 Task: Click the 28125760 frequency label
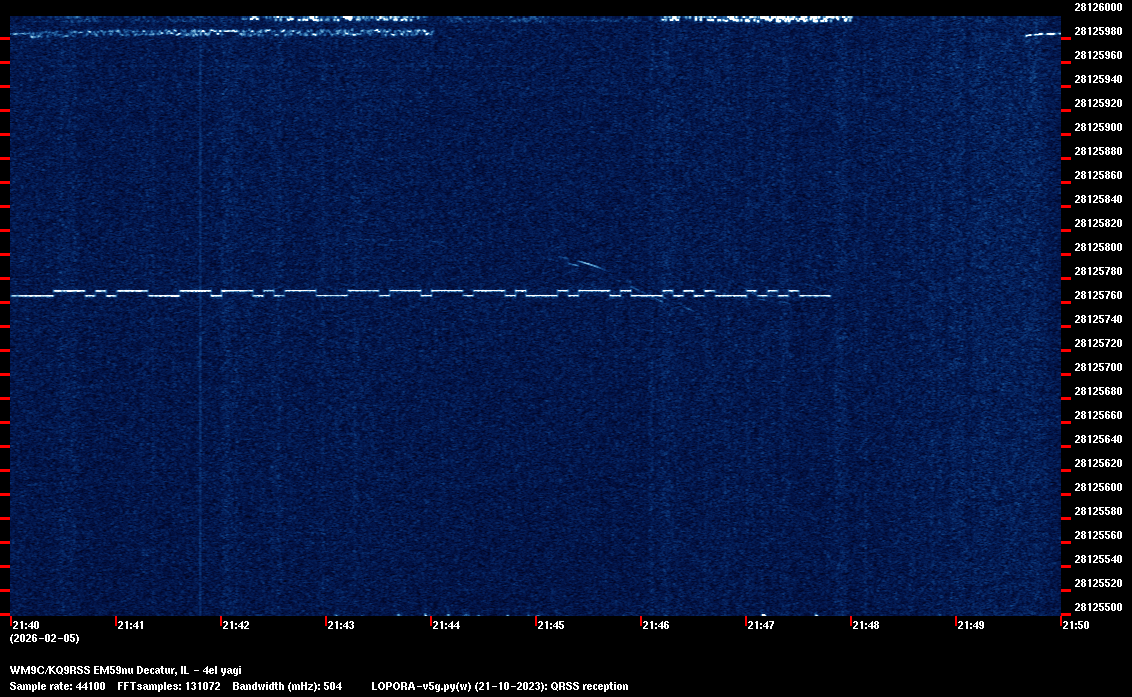[x=1097, y=295]
